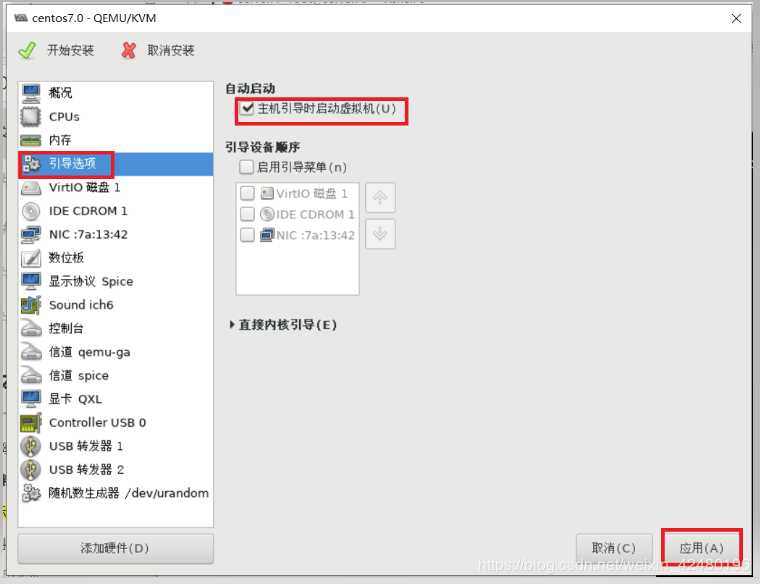Expand the 直接内核引导 section
The width and height of the screenshot is (760, 584).
click(x=283, y=325)
